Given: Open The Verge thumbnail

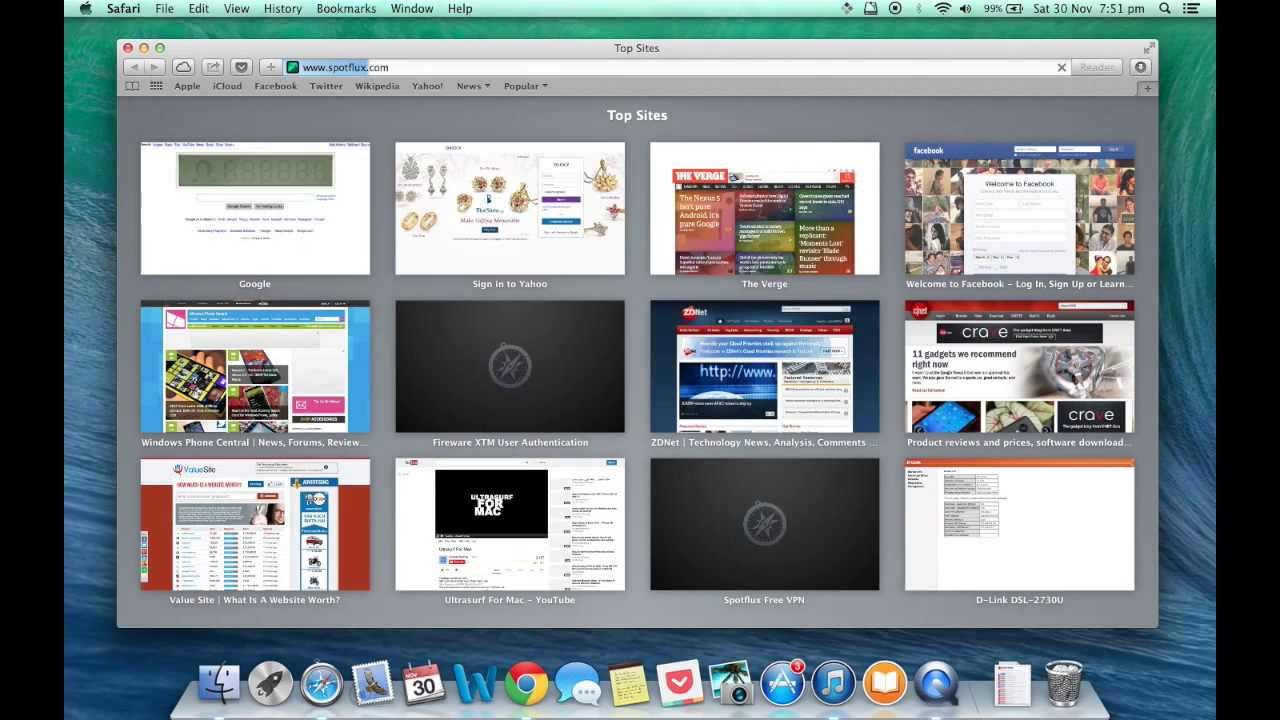Looking at the screenshot, I should (765, 208).
